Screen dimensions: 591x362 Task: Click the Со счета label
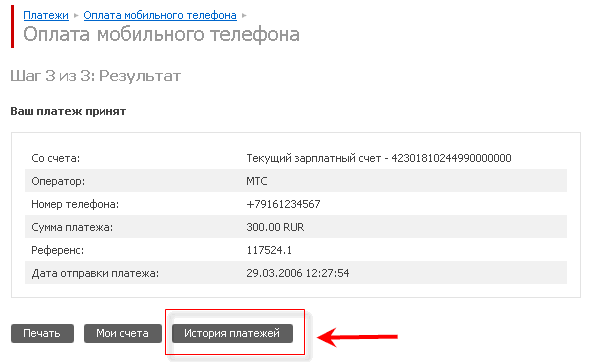(55, 158)
